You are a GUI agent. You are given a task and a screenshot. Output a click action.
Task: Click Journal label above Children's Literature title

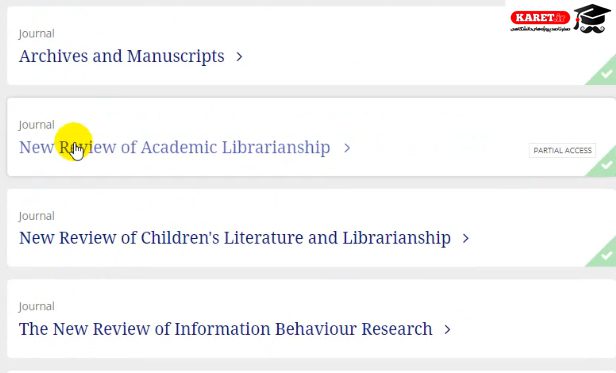tap(37, 216)
